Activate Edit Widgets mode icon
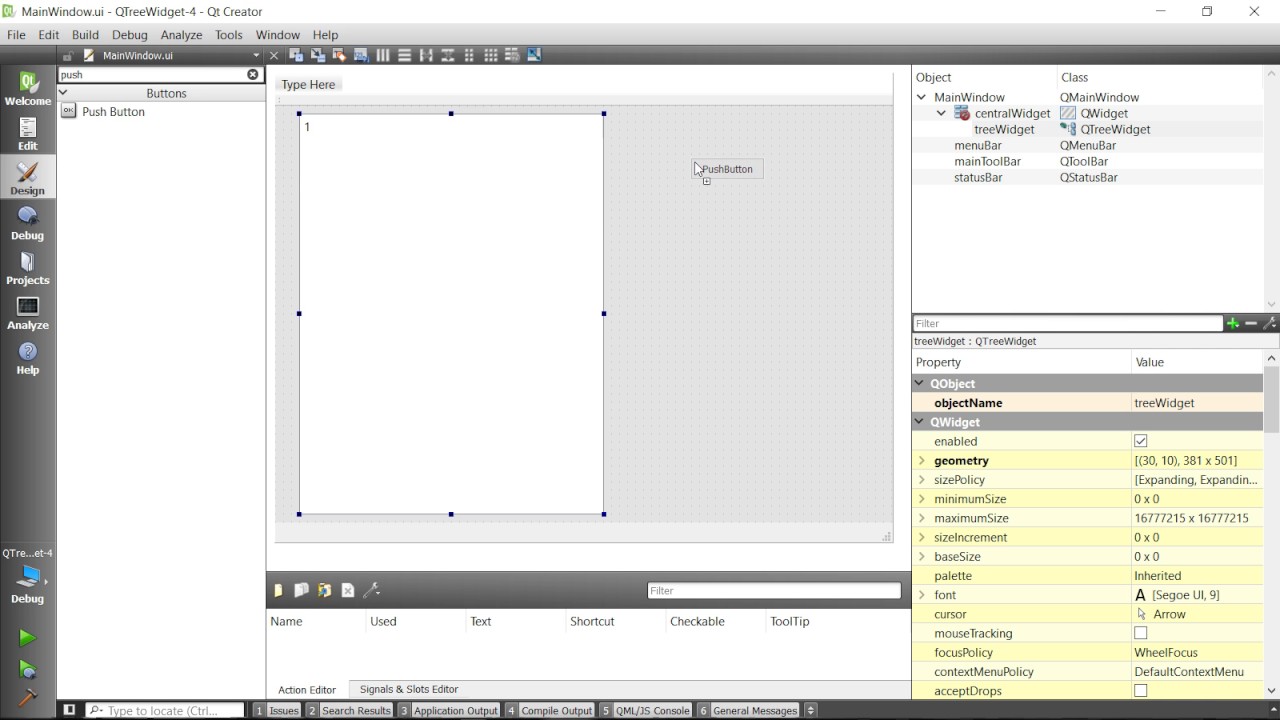The width and height of the screenshot is (1280, 720). point(296,55)
